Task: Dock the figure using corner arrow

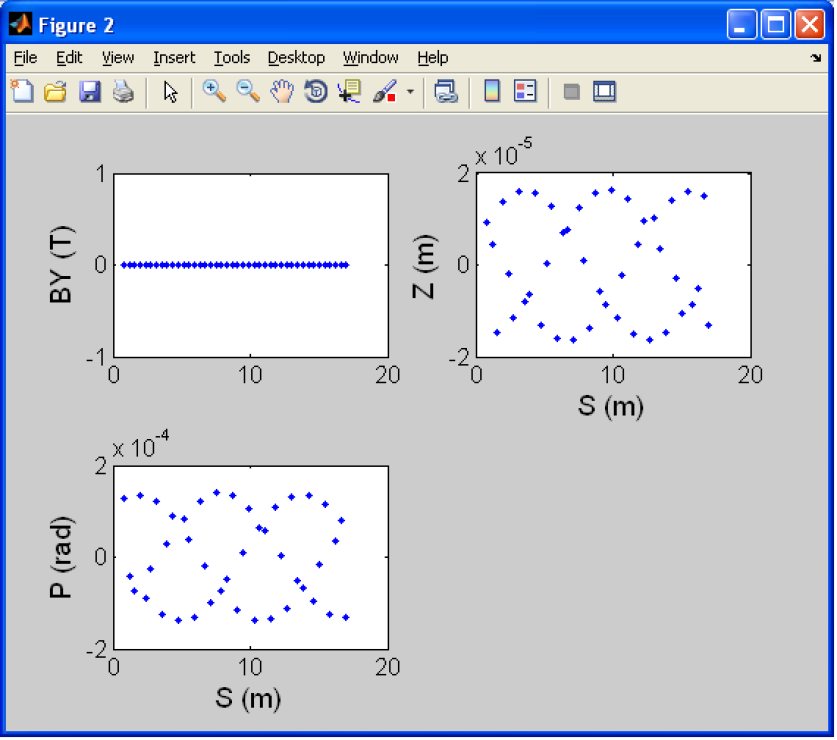Action: [816, 58]
